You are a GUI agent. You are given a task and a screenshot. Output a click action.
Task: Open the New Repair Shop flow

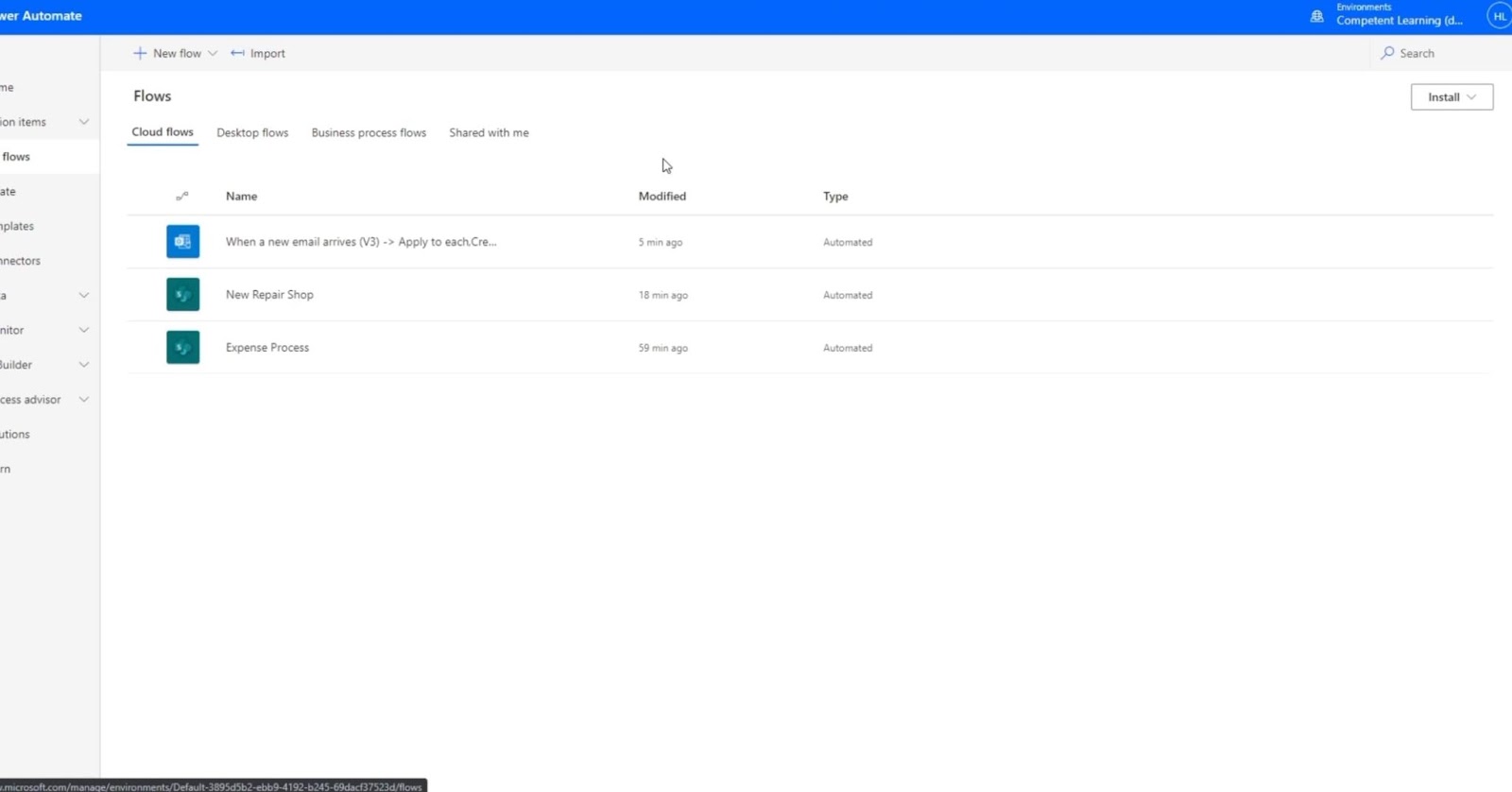click(x=269, y=295)
